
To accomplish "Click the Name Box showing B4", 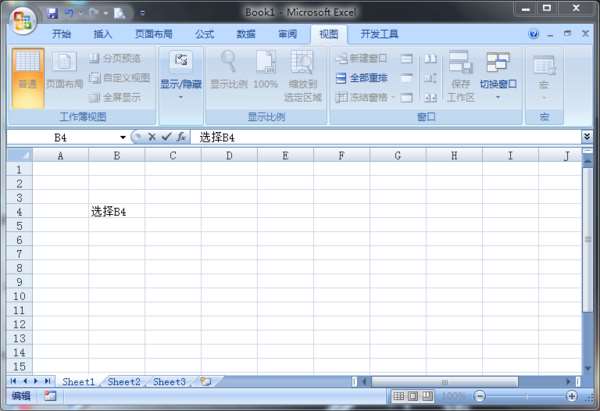I will 60,137.
